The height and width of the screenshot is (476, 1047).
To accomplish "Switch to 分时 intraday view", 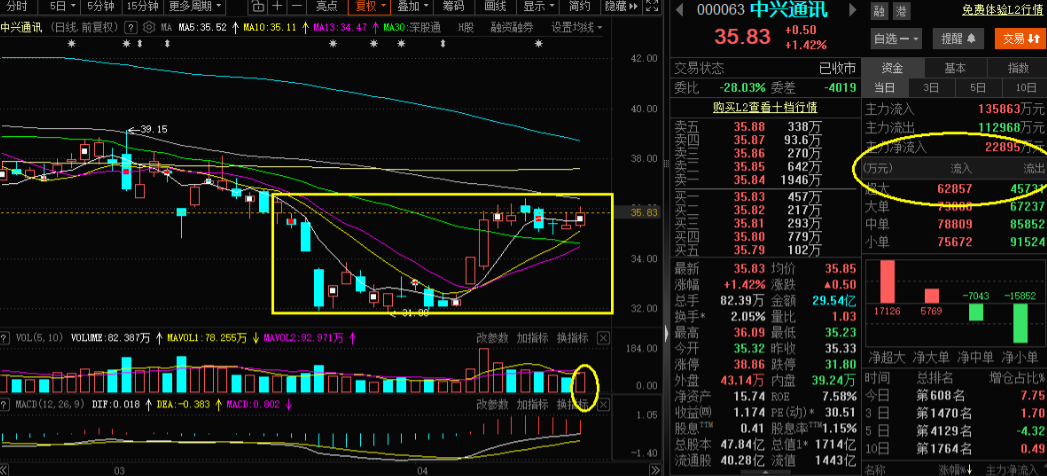I will coord(17,7).
